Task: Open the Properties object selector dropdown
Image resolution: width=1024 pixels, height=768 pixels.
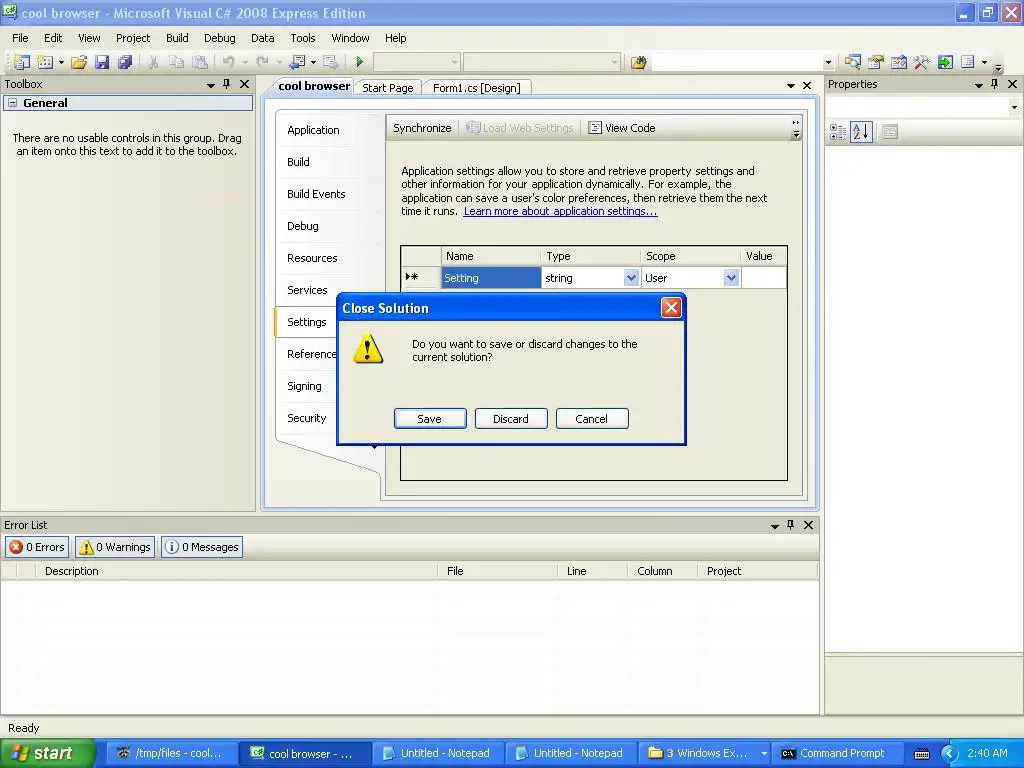Action: pyautogui.click(x=1014, y=107)
